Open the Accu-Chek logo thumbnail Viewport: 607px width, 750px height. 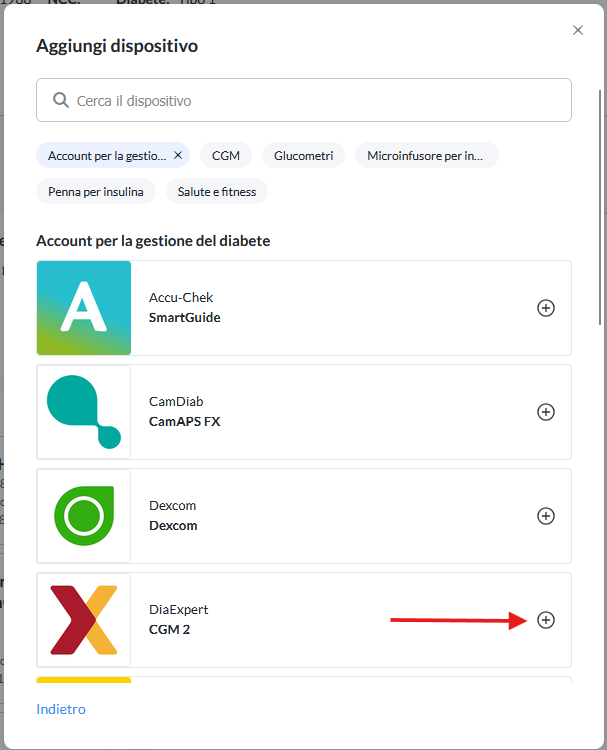[x=84, y=308]
